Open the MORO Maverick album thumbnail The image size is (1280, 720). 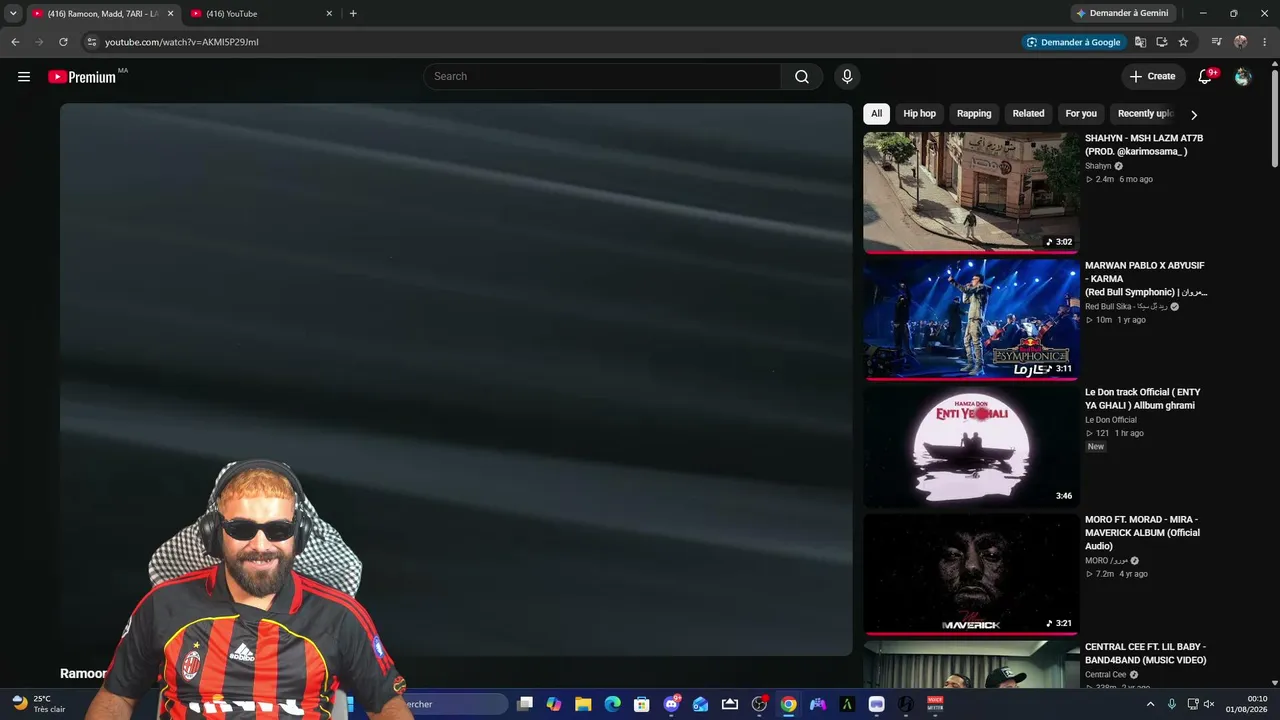coord(972,574)
